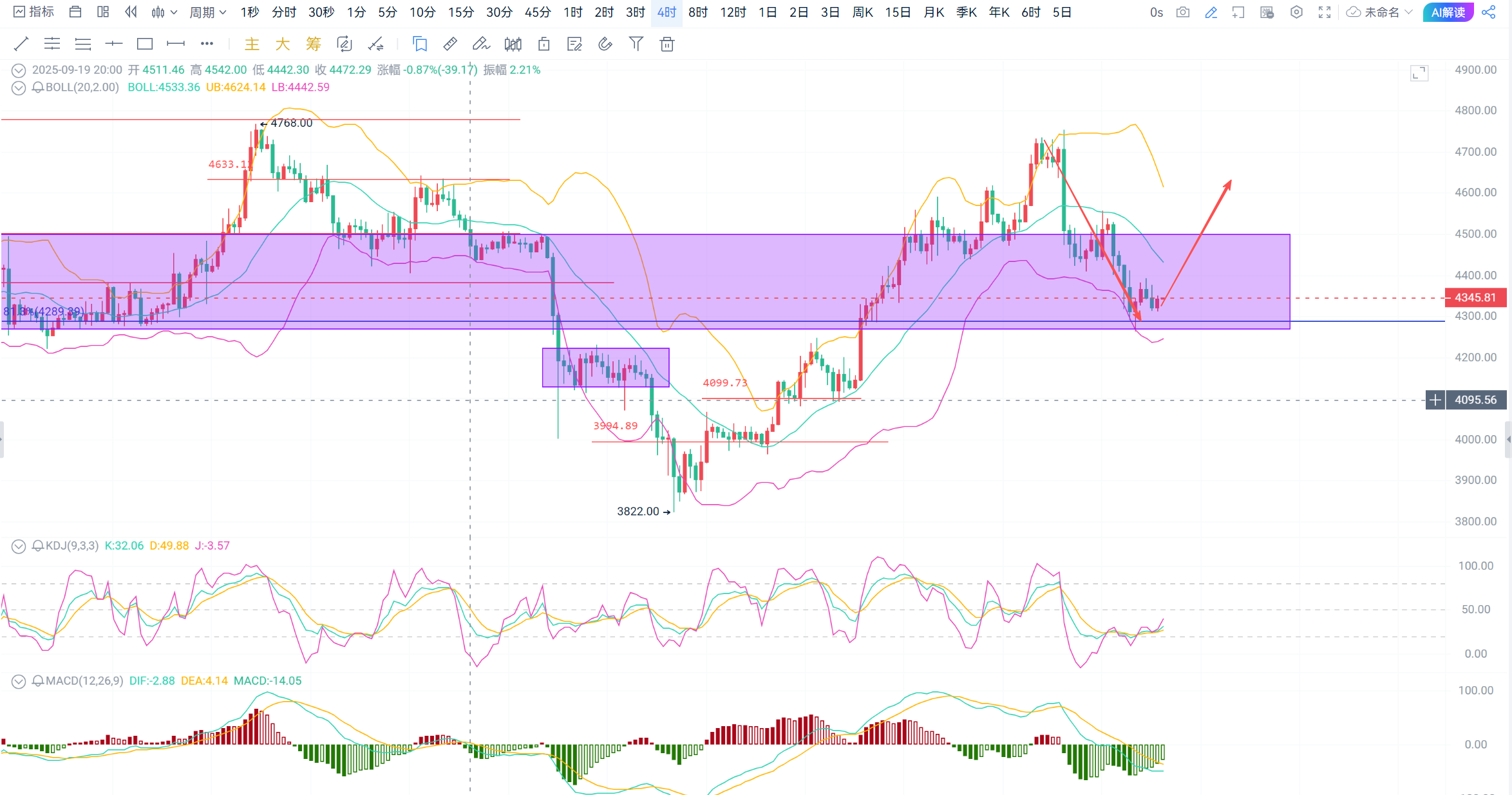Click the AI解读 button

click(1448, 12)
